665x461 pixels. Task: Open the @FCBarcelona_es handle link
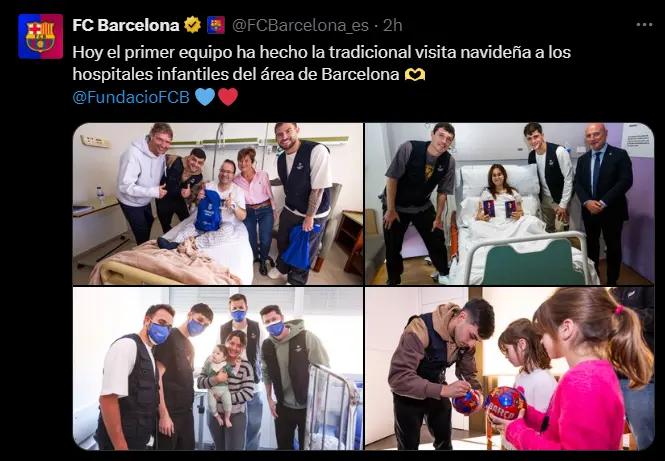(300, 26)
